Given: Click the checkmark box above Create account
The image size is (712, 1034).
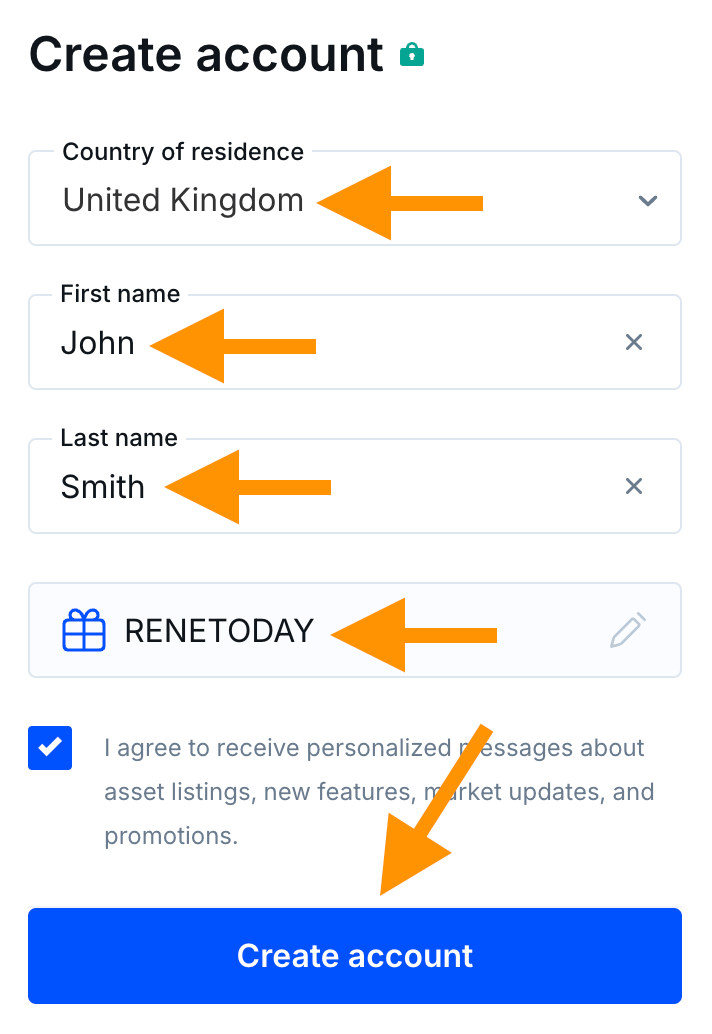Looking at the screenshot, I should (x=50, y=747).
